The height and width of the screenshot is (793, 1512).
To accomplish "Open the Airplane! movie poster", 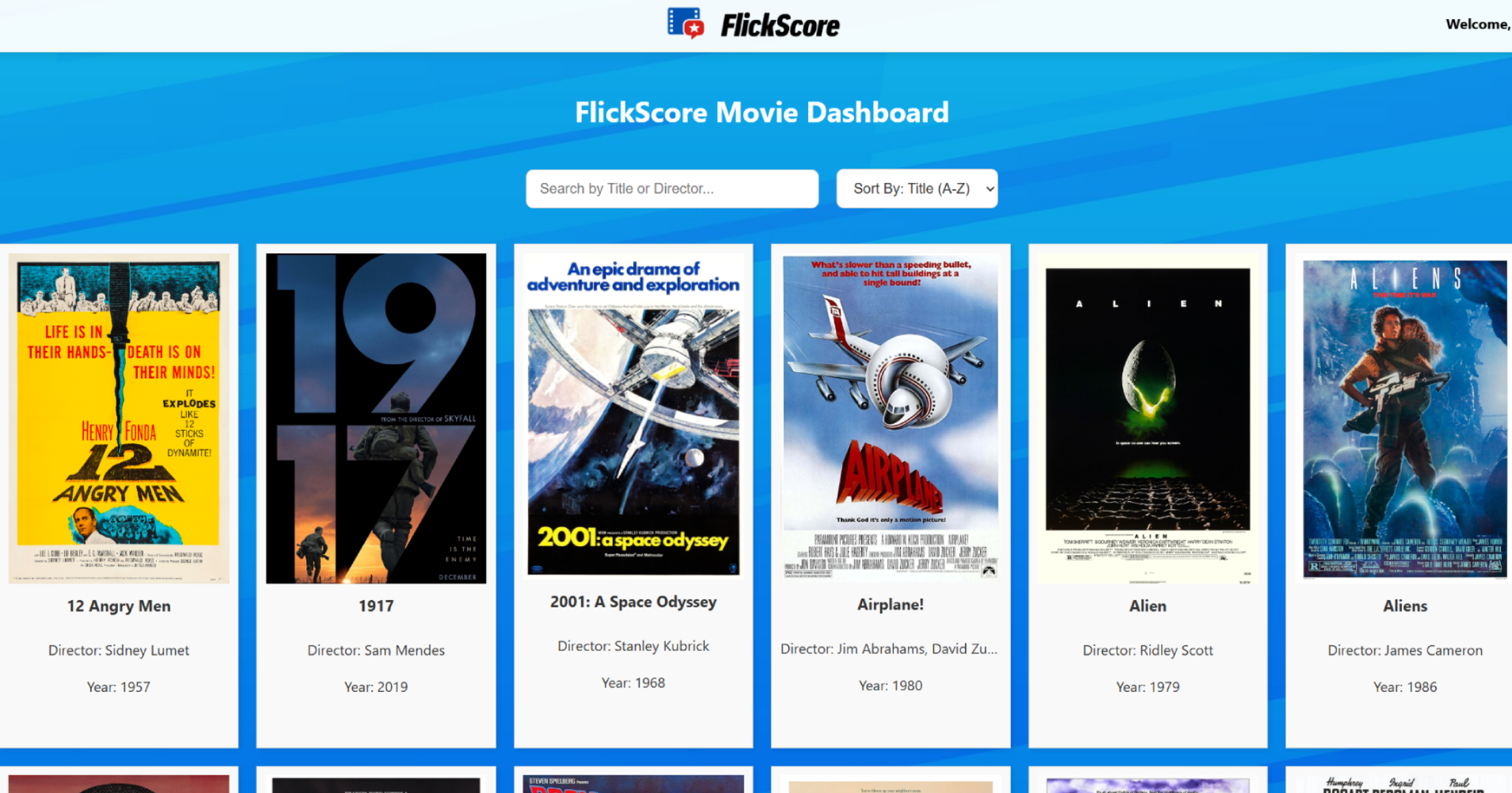I will coord(890,418).
